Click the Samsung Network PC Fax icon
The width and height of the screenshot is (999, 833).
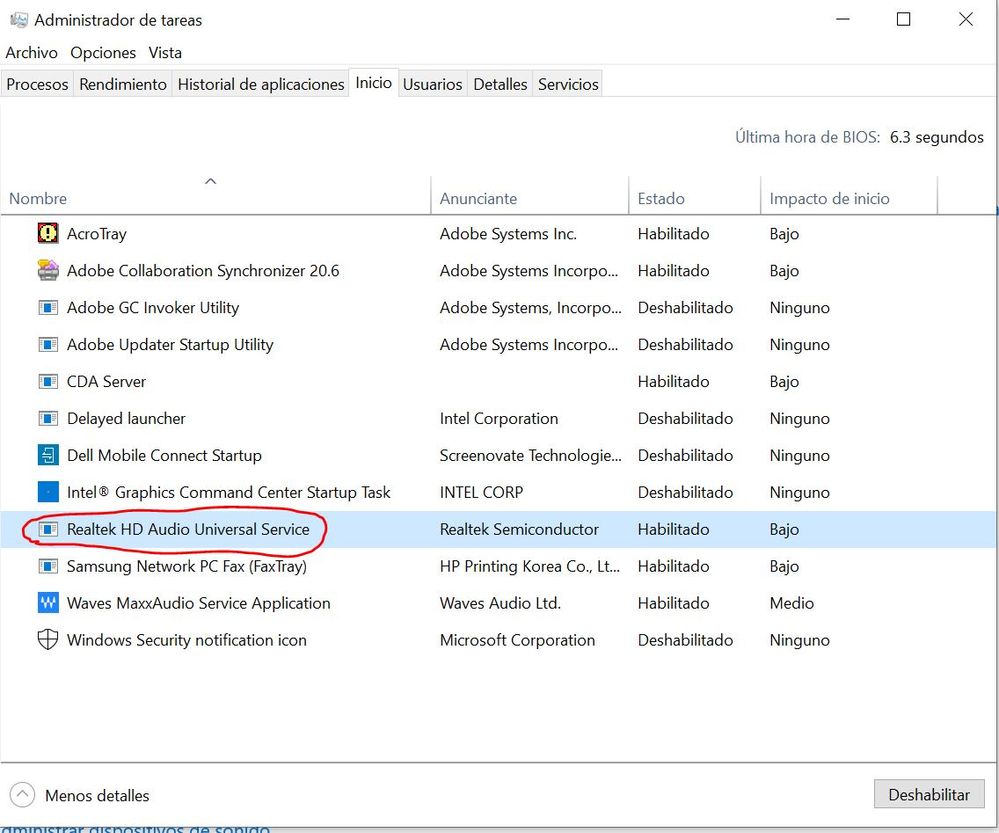(x=48, y=566)
